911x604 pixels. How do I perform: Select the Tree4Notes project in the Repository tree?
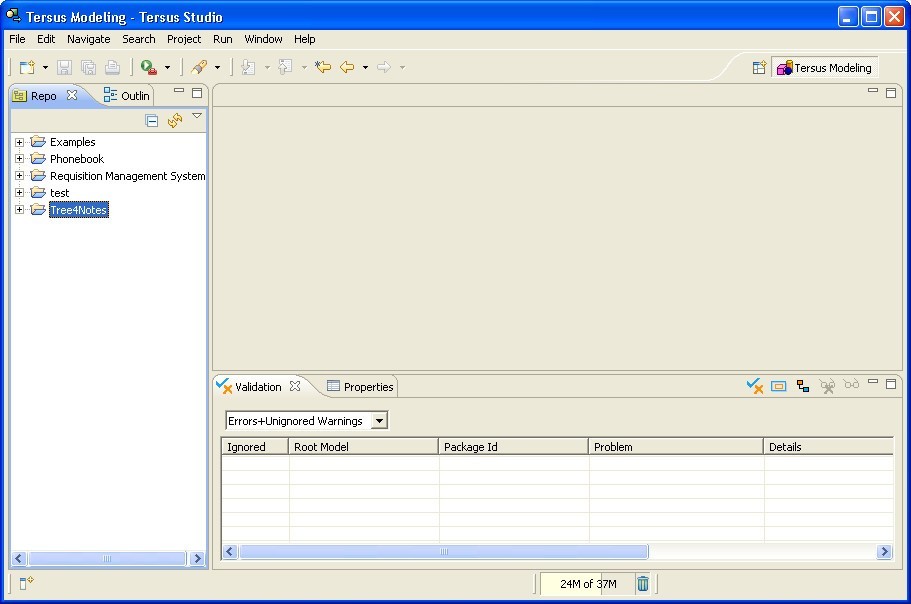pyautogui.click(x=78, y=210)
